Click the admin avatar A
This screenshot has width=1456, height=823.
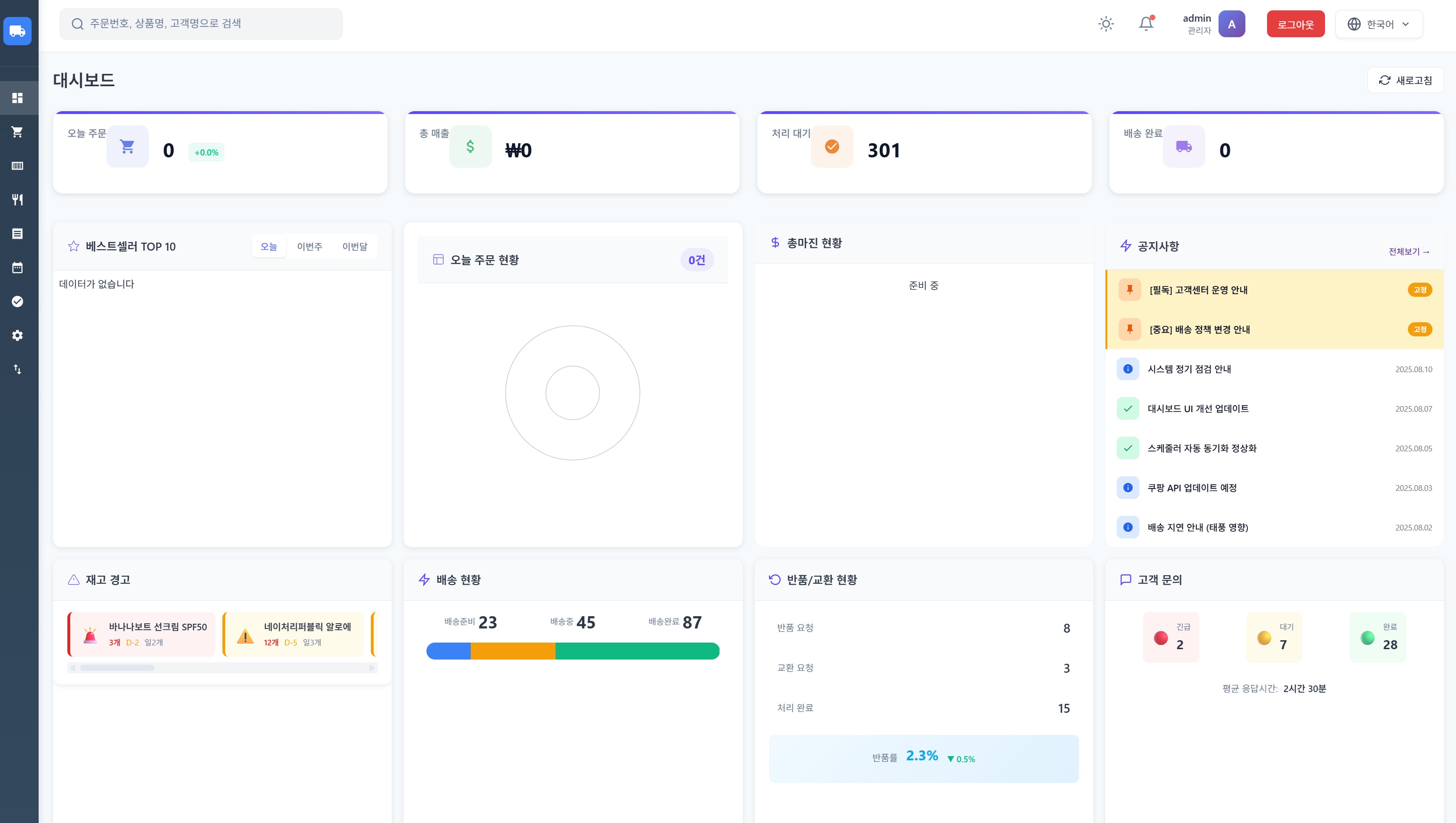(1231, 24)
